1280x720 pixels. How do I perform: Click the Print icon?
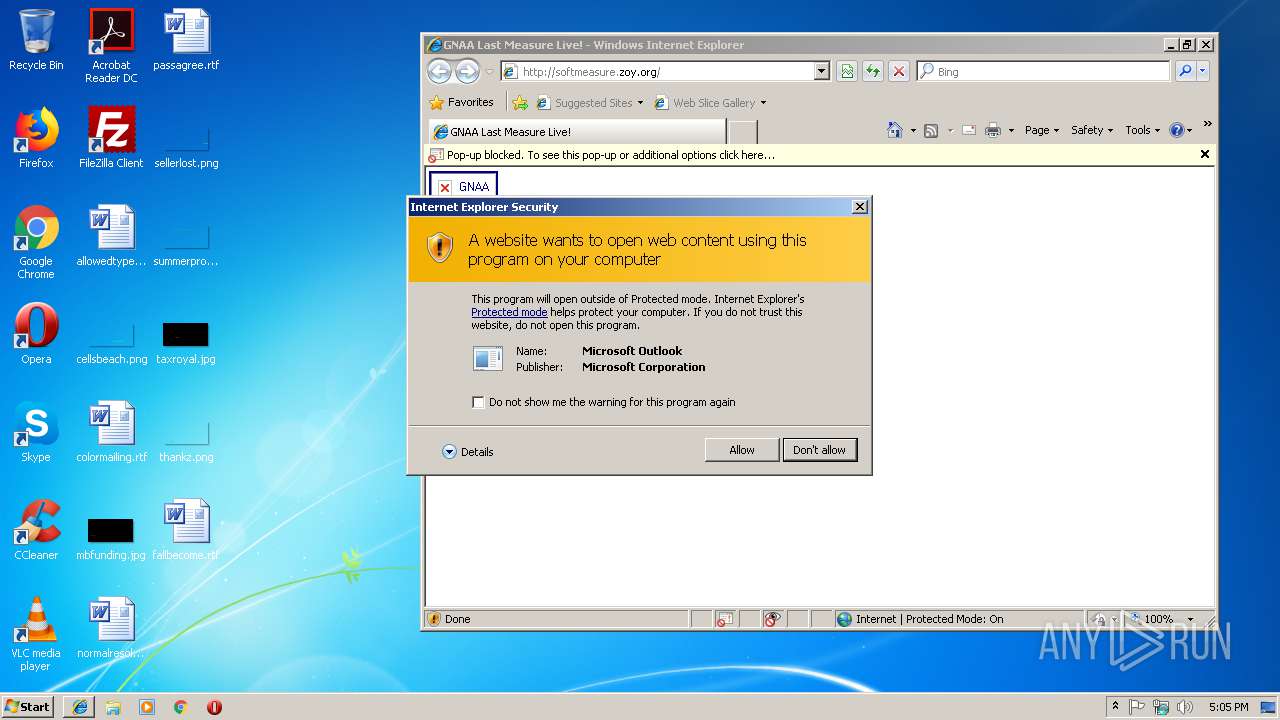993,130
